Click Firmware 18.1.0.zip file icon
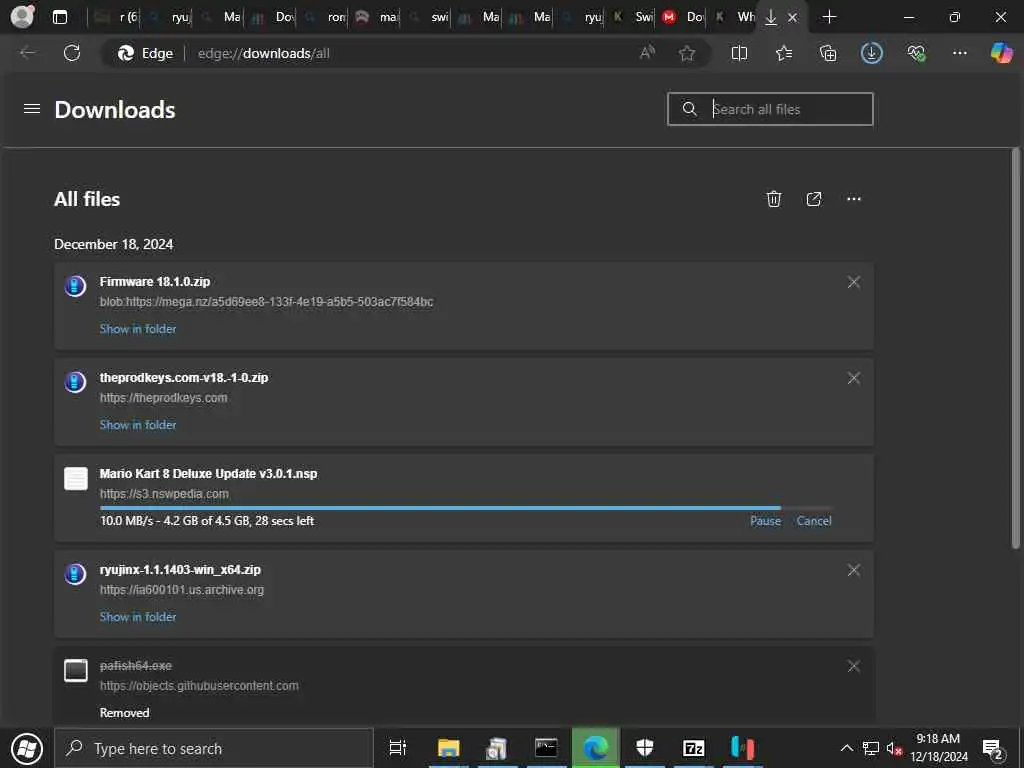This screenshot has width=1024, height=768. pyautogui.click(x=75, y=286)
